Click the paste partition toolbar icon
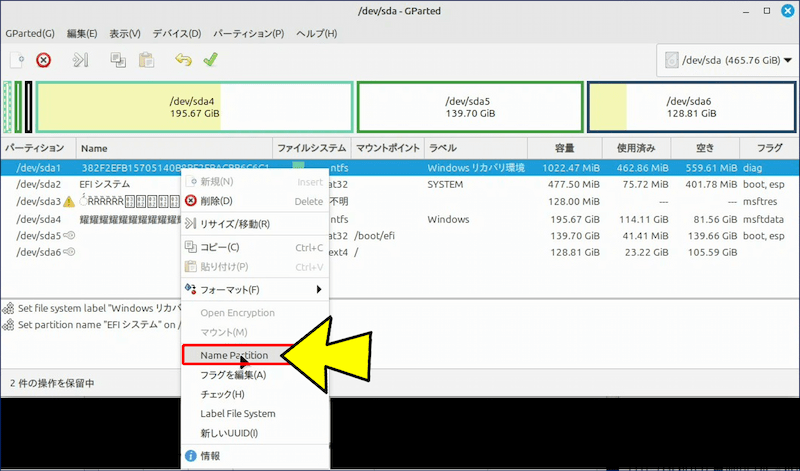 coord(147,60)
